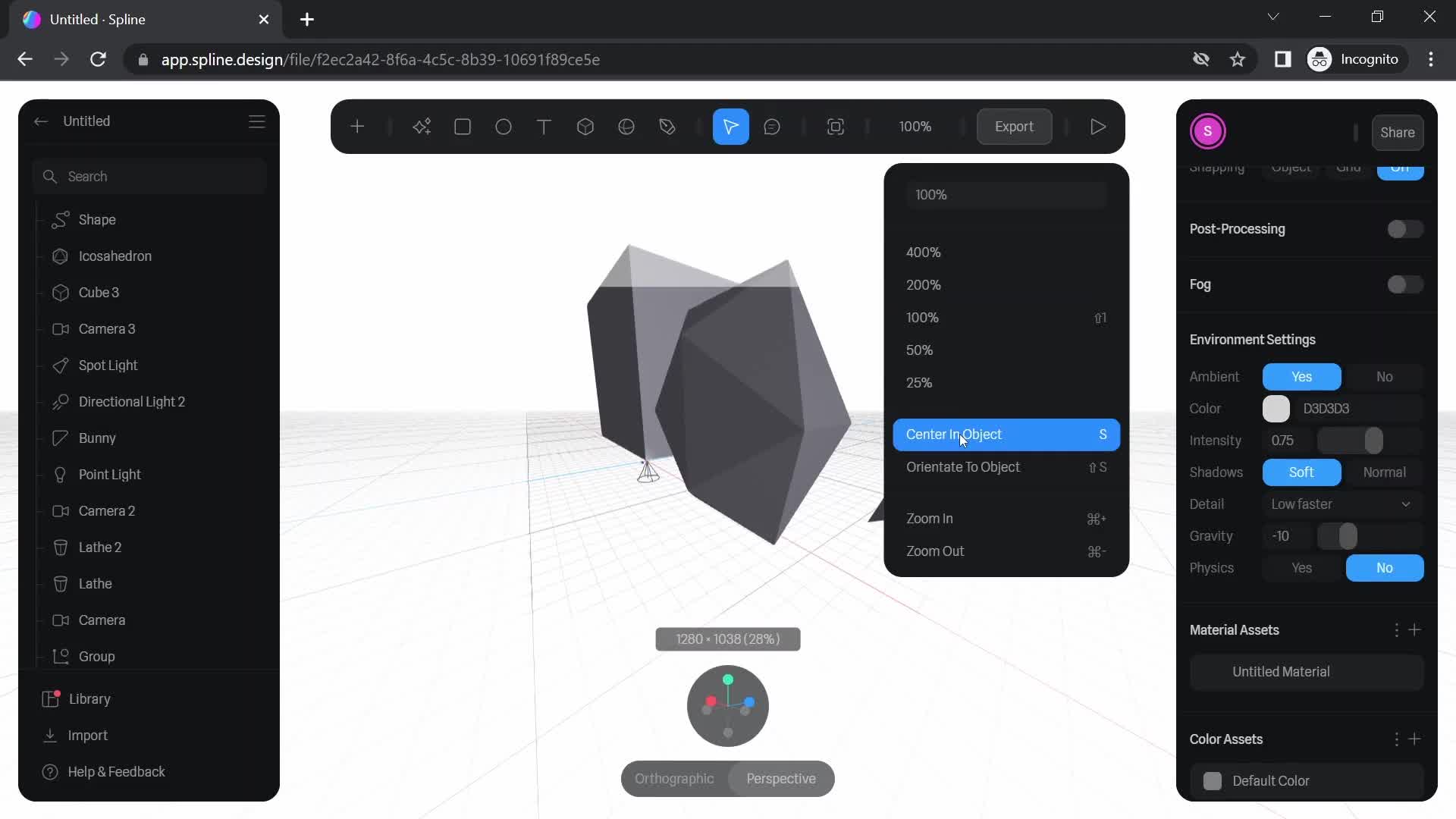Expand Material Assets section
The width and height of the screenshot is (1456, 819).
click(1234, 629)
